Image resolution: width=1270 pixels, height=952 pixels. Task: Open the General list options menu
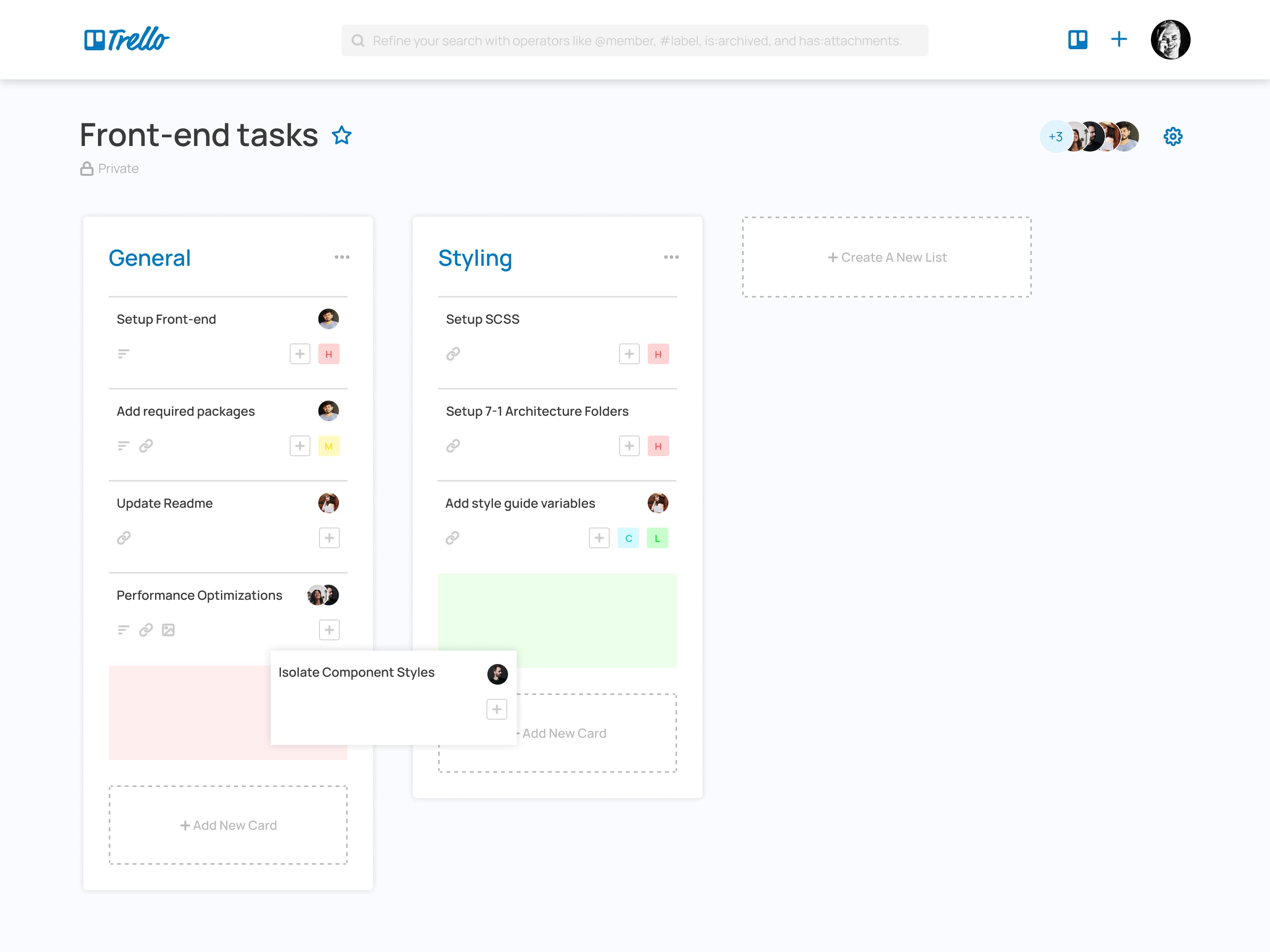[342, 257]
